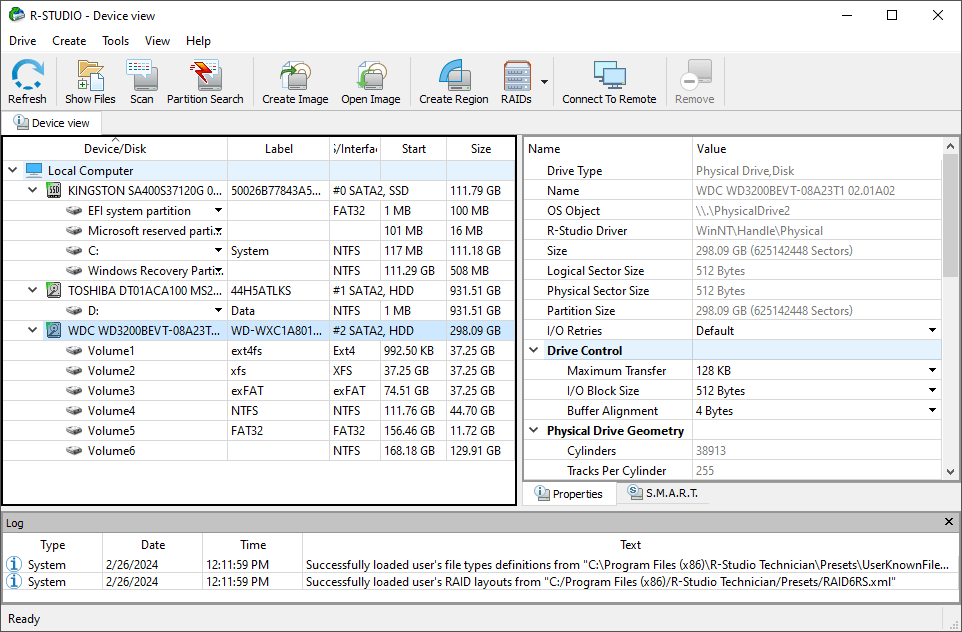Viewport: 962px width, 632px height.
Task: Close the Log panel
Action: (949, 522)
